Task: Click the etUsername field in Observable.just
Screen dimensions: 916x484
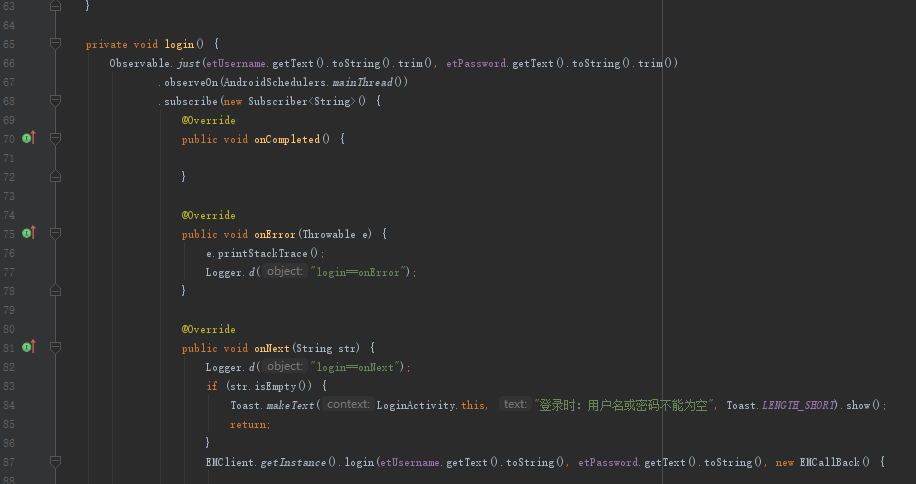Action: click(236, 63)
